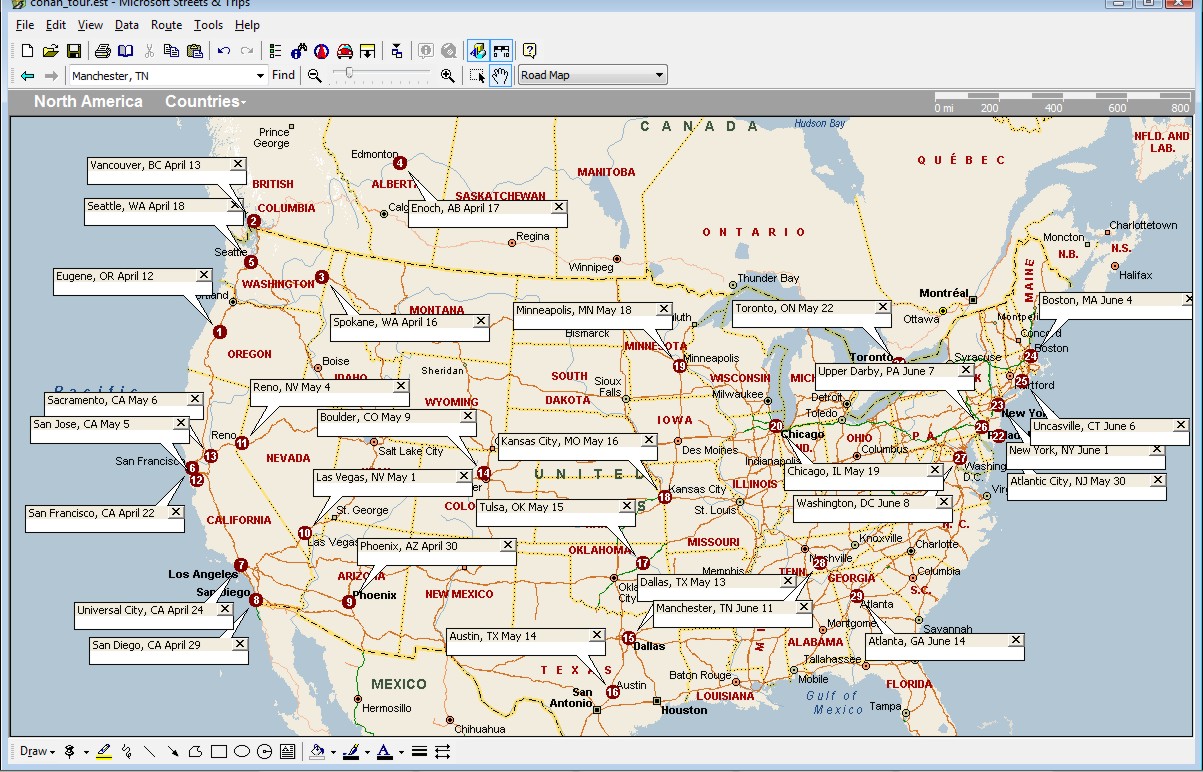
Task: Expand the fill color dropdown arrow
Action: pyautogui.click(x=334, y=752)
